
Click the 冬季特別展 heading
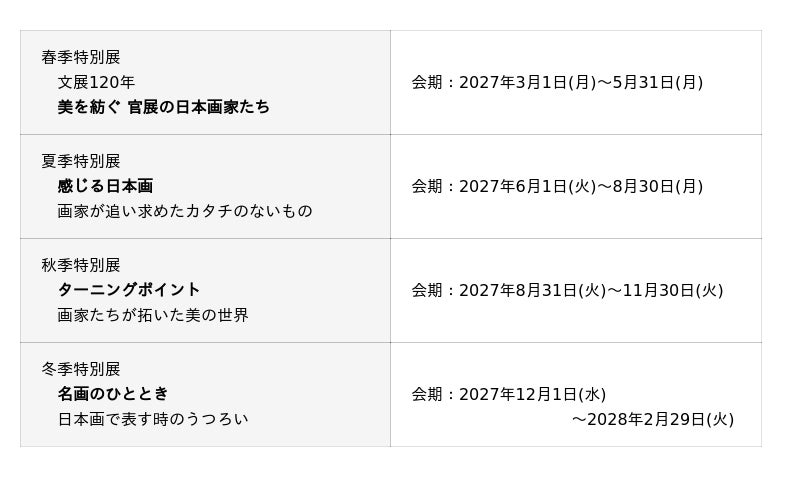(x=81, y=369)
